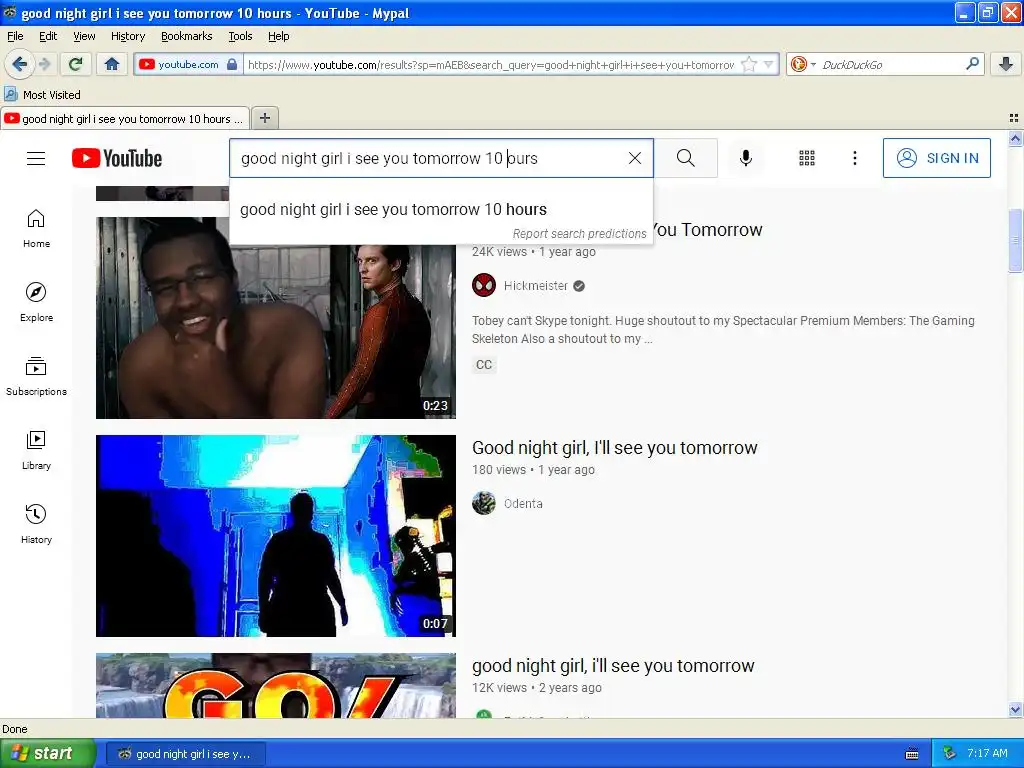Open Subscriptions in YouTube sidebar
Viewport: 1024px width, 768px height.
[36, 376]
